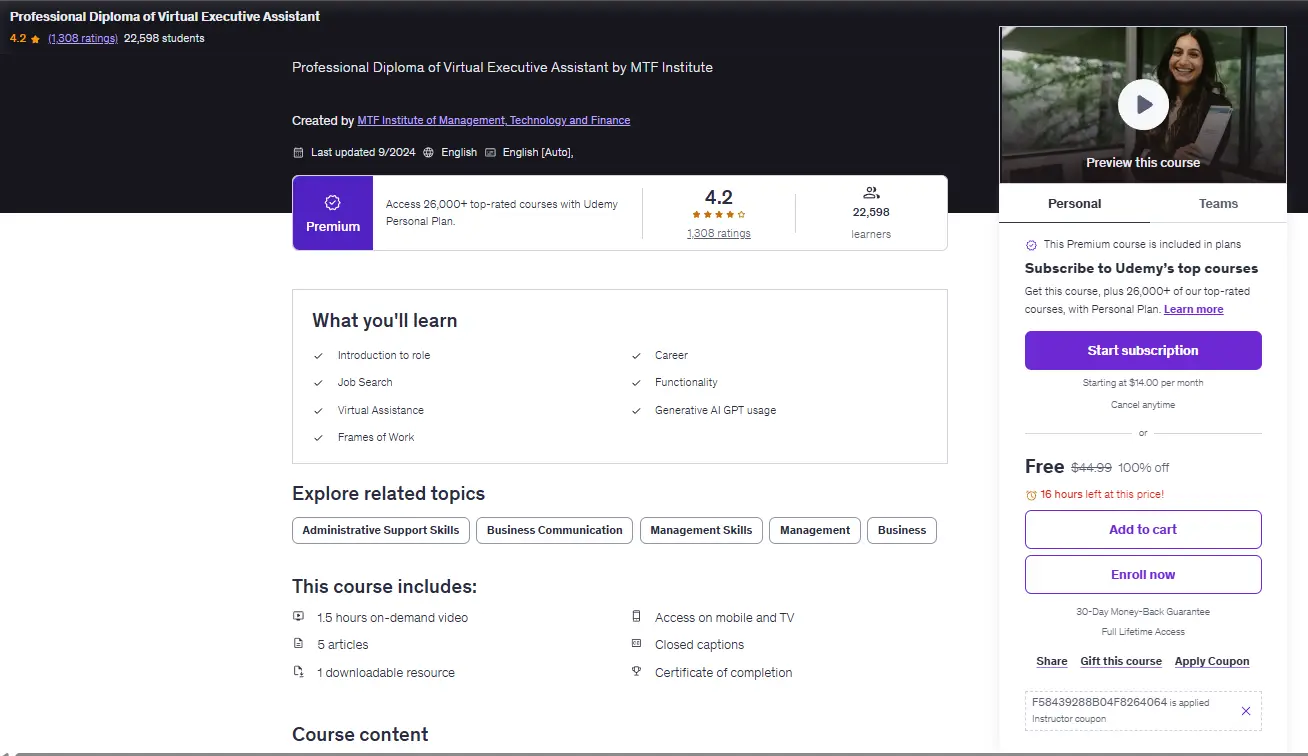The height and width of the screenshot is (756, 1308).
Task: Click the course preview thumbnail image
Action: [x=1143, y=104]
